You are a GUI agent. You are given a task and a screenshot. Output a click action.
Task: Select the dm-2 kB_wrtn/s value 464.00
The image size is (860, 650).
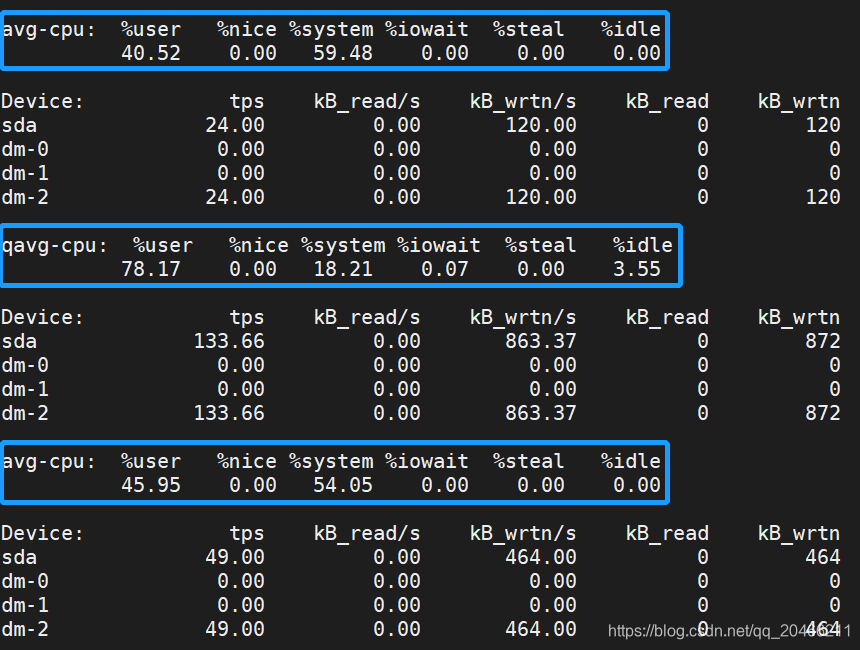541,630
